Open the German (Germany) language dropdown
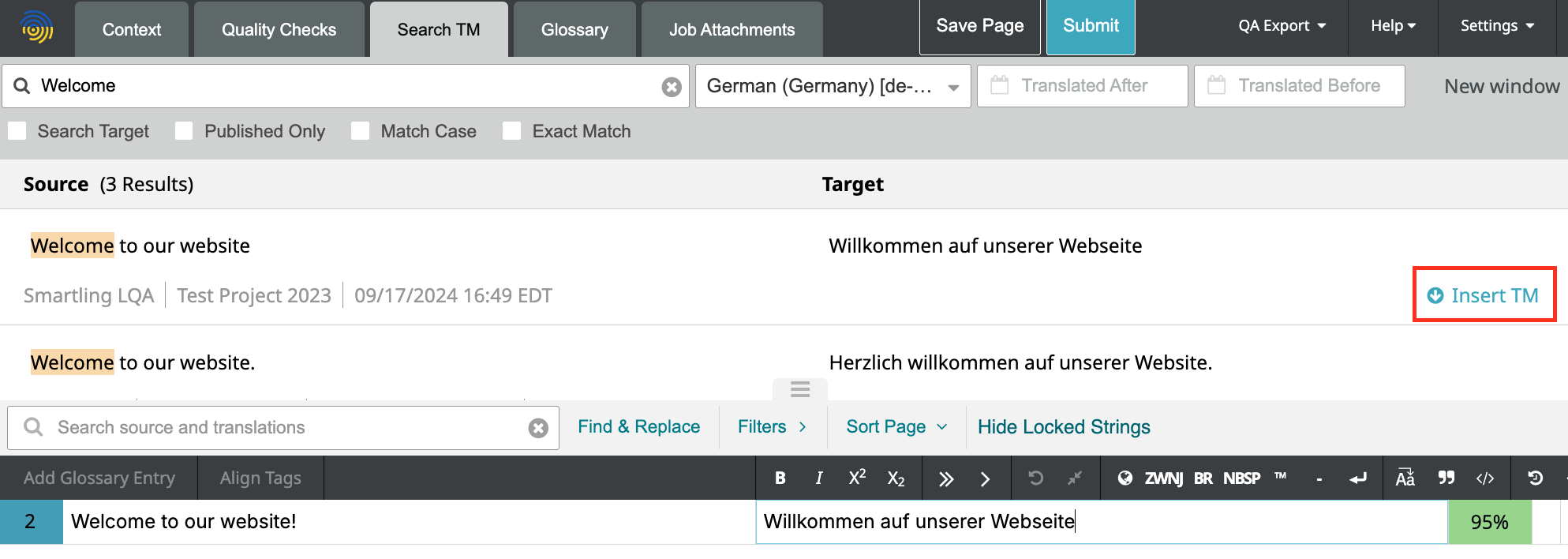This screenshot has height=559, width=1568. (832, 86)
